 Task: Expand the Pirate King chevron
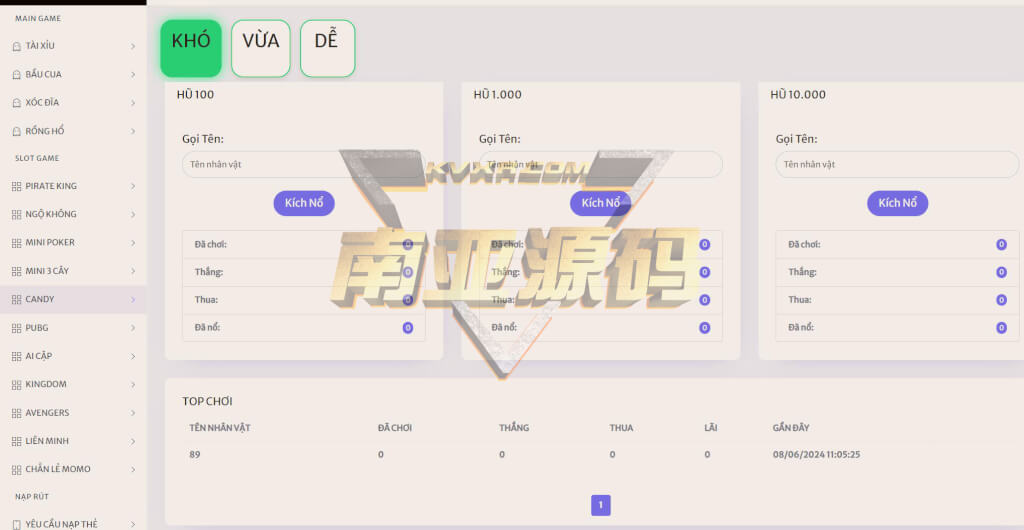[133, 186]
